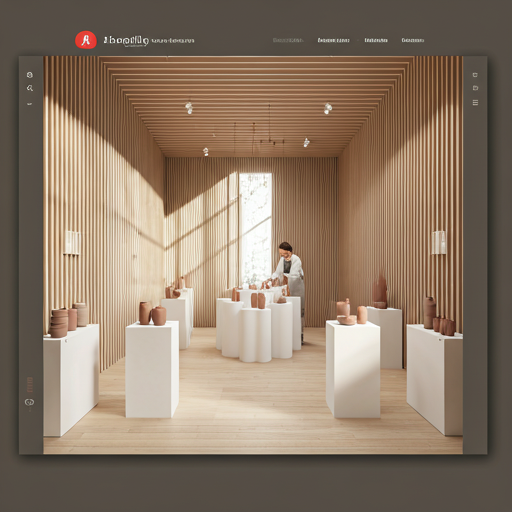Image resolution: width=512 pixels, height=512 pixels.
Task: Click the topmost square icon in right sidebar
Action: (475, 75)
